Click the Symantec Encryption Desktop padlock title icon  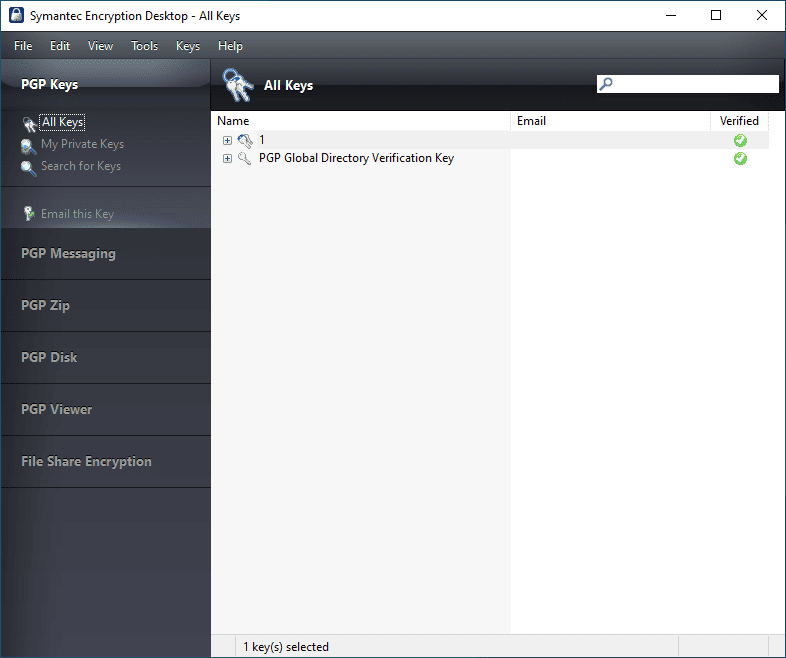pyautogui.click(x=16, y=15)
